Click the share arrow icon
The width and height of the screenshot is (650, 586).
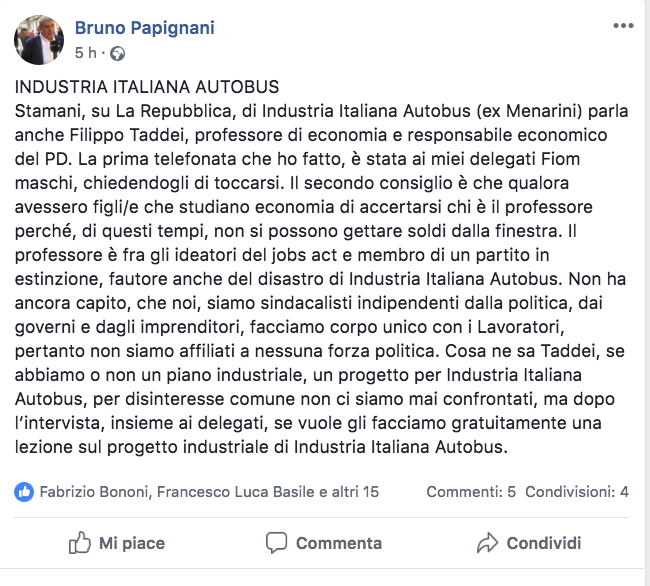pos(487,542)
